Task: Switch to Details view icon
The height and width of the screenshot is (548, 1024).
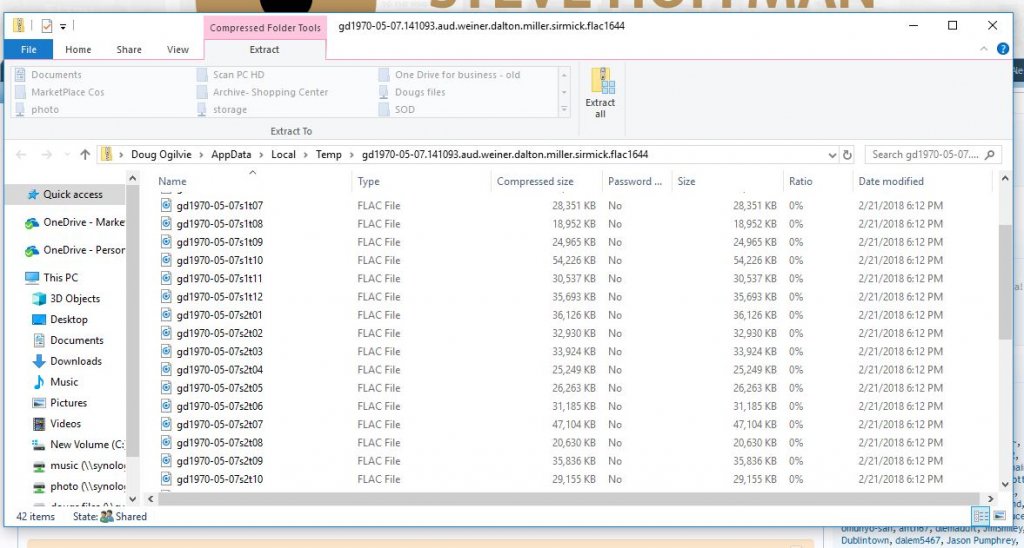Action: [x=982, y=516]
